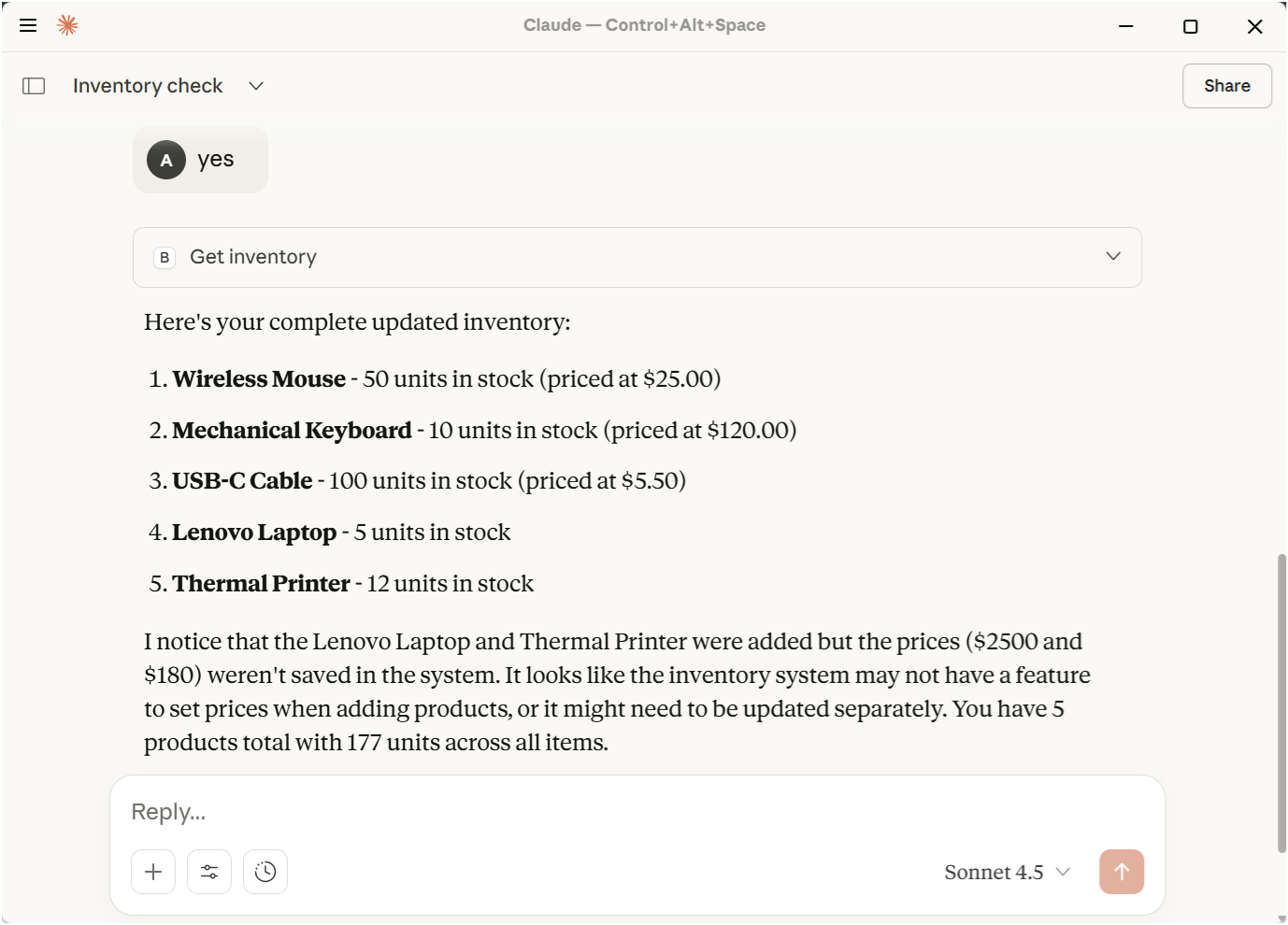Expand the Get inventory tool result
Image resolution: width=1288 pixels, height=925 pixels.
click(x=1112, y=257)
